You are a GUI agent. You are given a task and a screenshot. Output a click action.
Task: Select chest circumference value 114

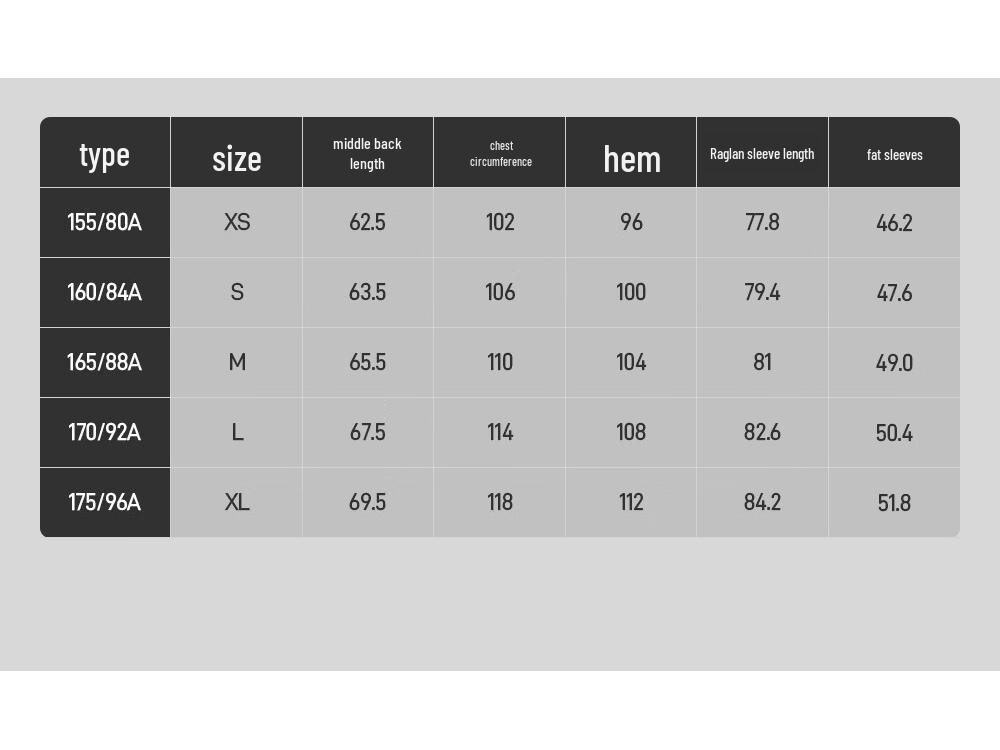[x=500, y=432]
